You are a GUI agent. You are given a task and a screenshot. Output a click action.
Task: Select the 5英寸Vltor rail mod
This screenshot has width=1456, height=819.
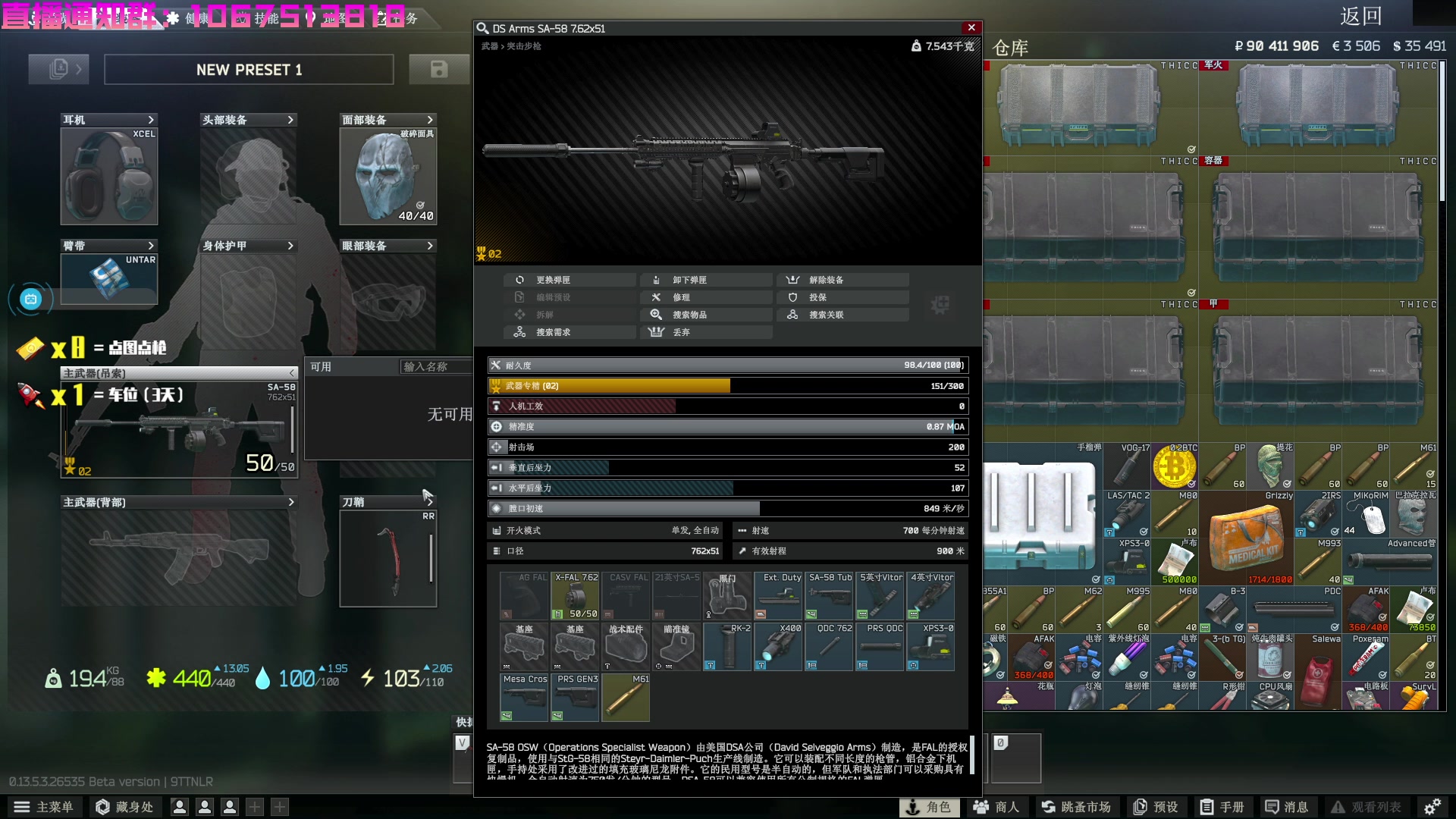point(880,595)
